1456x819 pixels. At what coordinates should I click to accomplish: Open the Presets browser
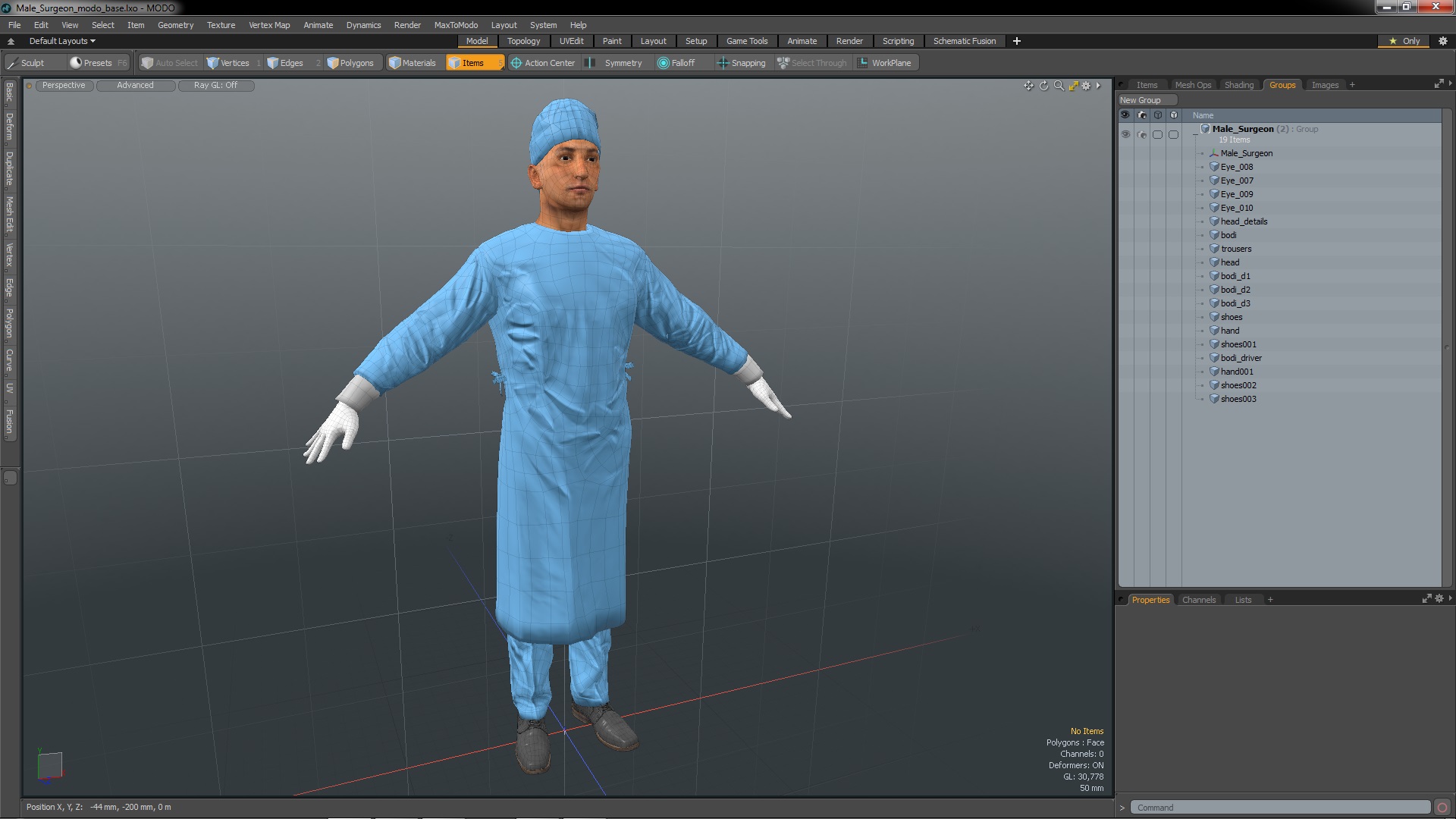(x=98, y=63)
